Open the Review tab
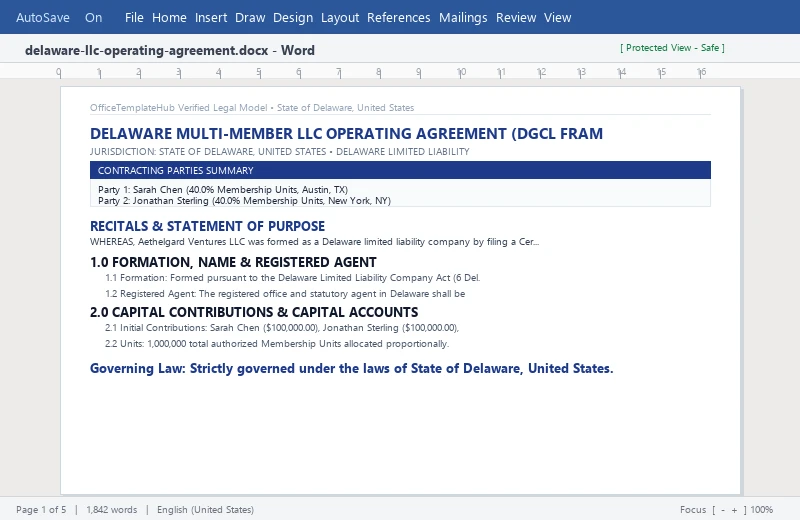This screenshot has height=520, width=800. pyautogui.click(x=516, y=17)
